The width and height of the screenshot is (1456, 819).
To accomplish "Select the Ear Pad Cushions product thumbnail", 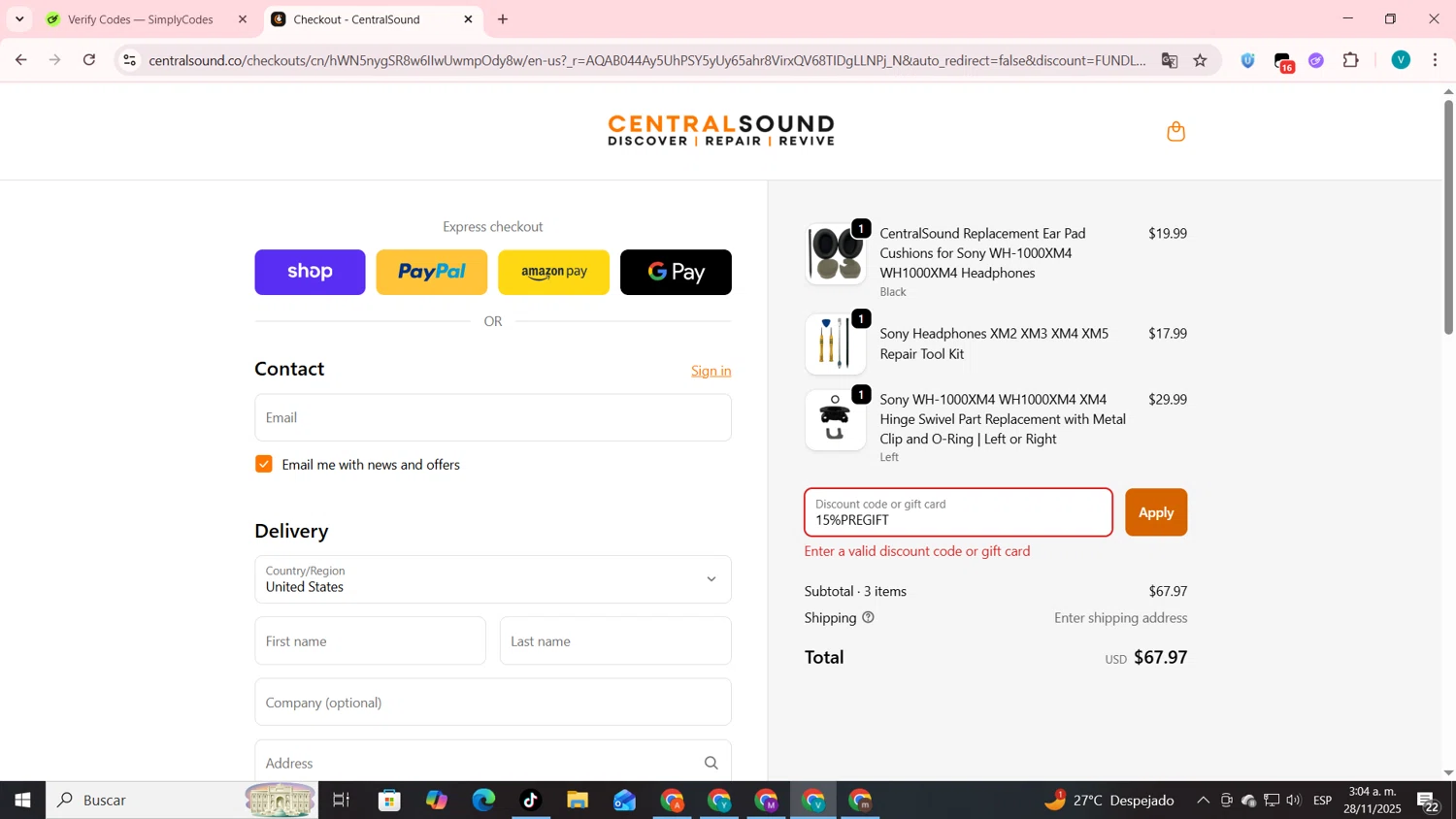I will coord(835,254).
